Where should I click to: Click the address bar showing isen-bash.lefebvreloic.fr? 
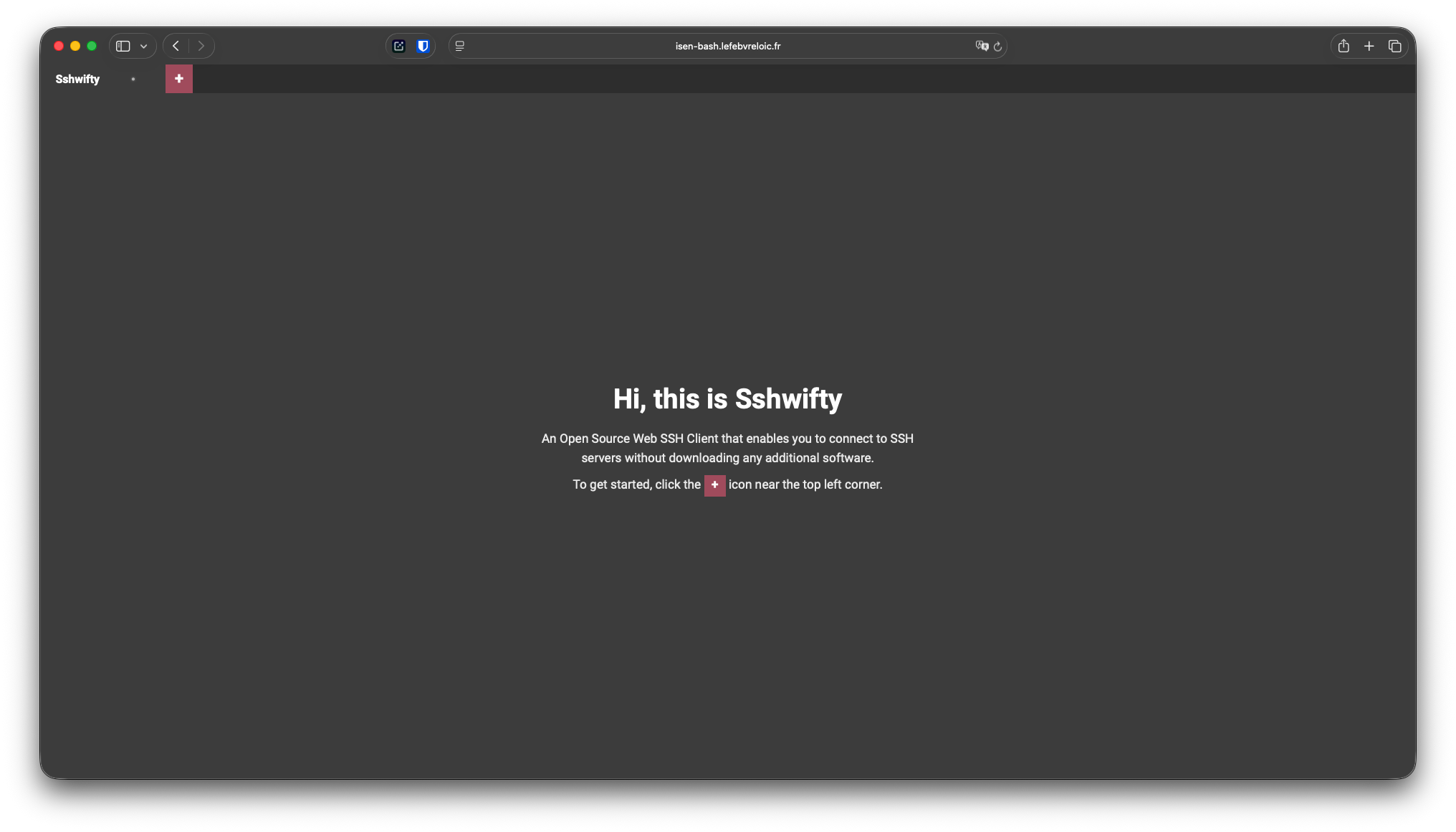click(x=727, y=46)
